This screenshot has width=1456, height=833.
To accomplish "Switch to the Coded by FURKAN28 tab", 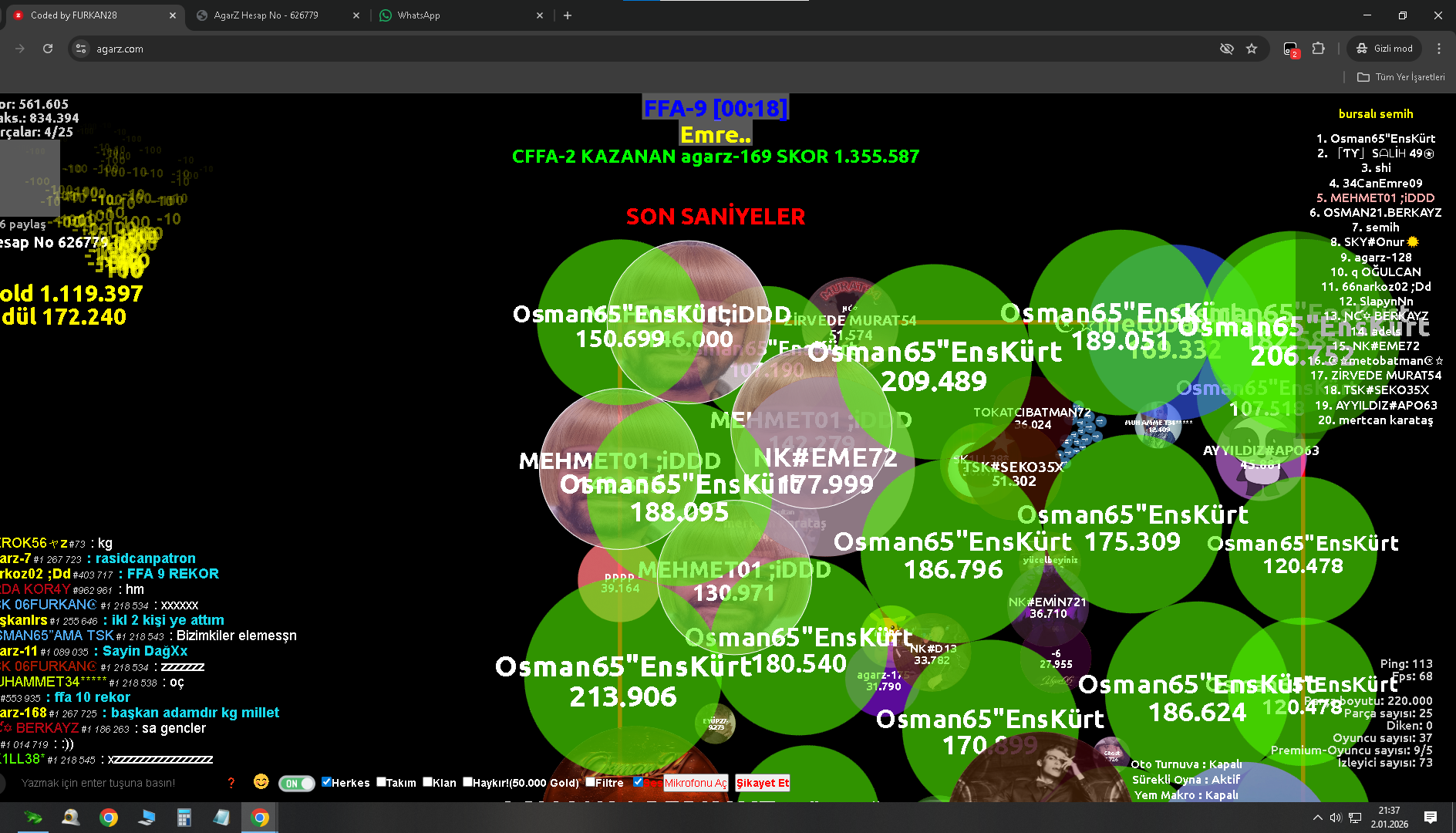I will (x=93, y=15).
